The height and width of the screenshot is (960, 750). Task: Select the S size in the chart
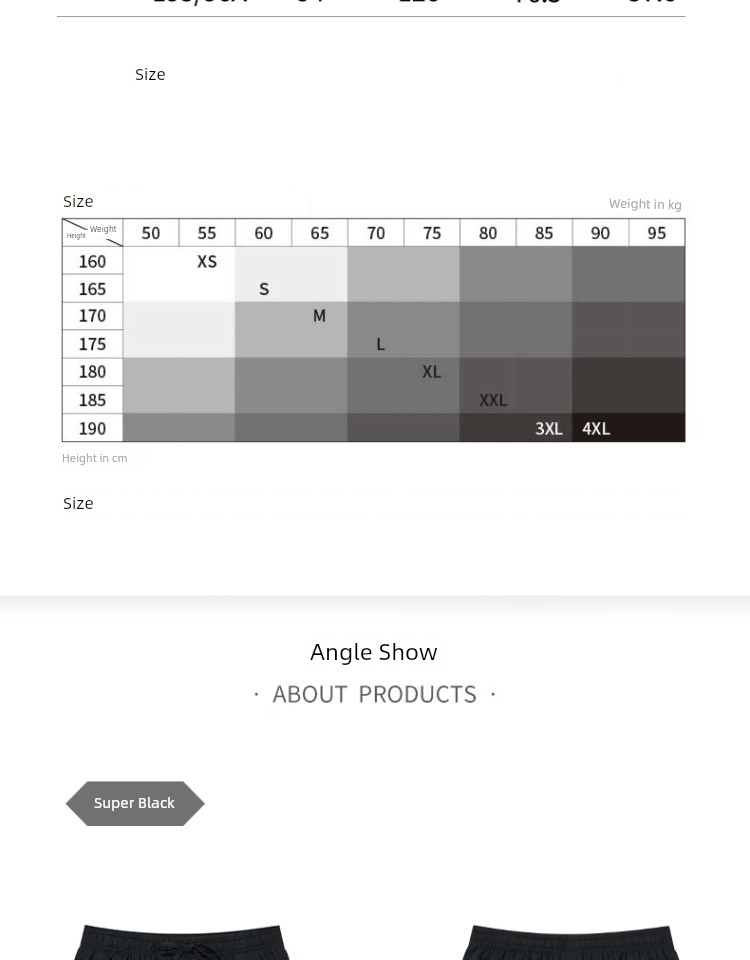(264, 289)
